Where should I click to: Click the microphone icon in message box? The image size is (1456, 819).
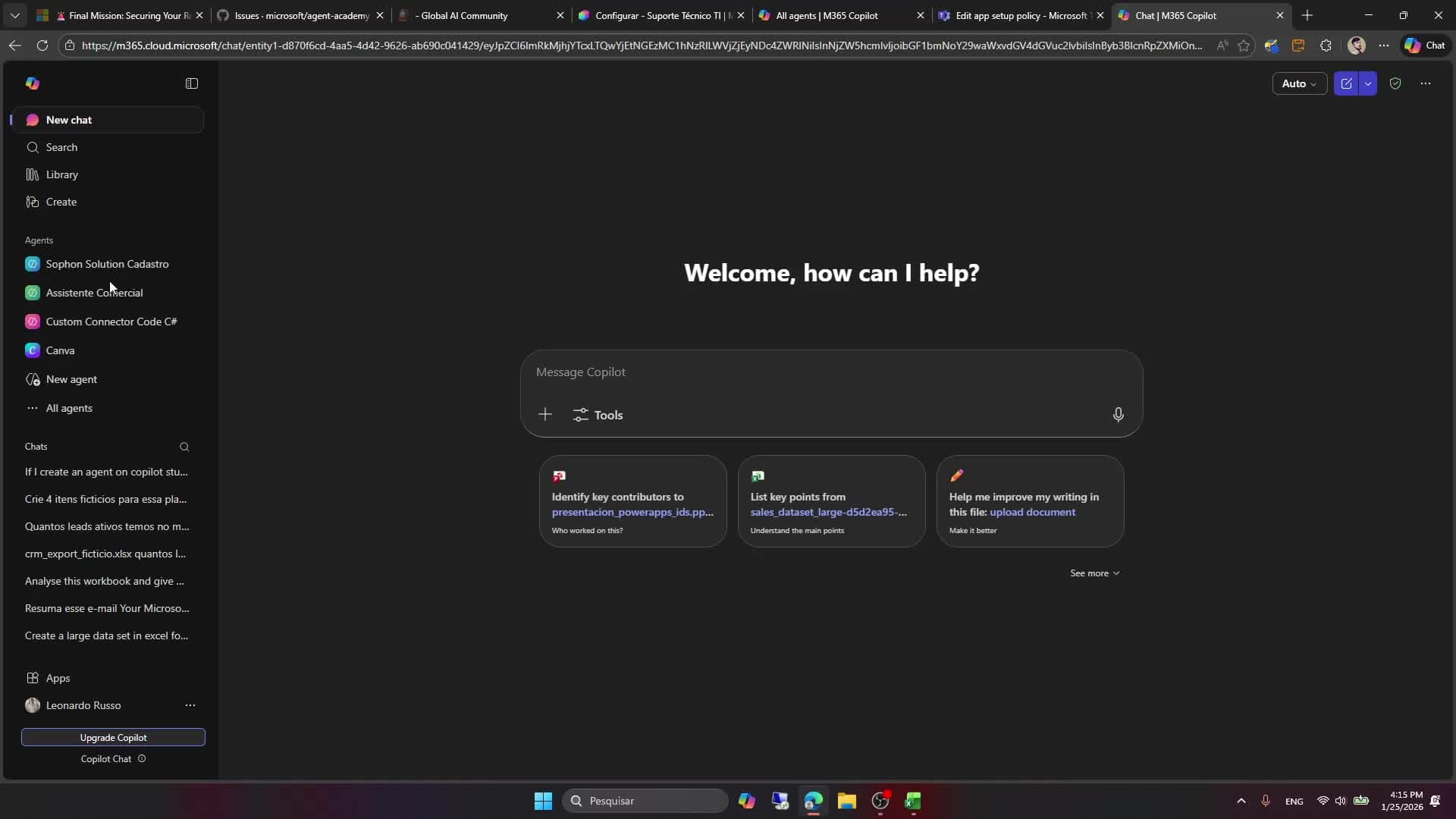(1118, 415)
